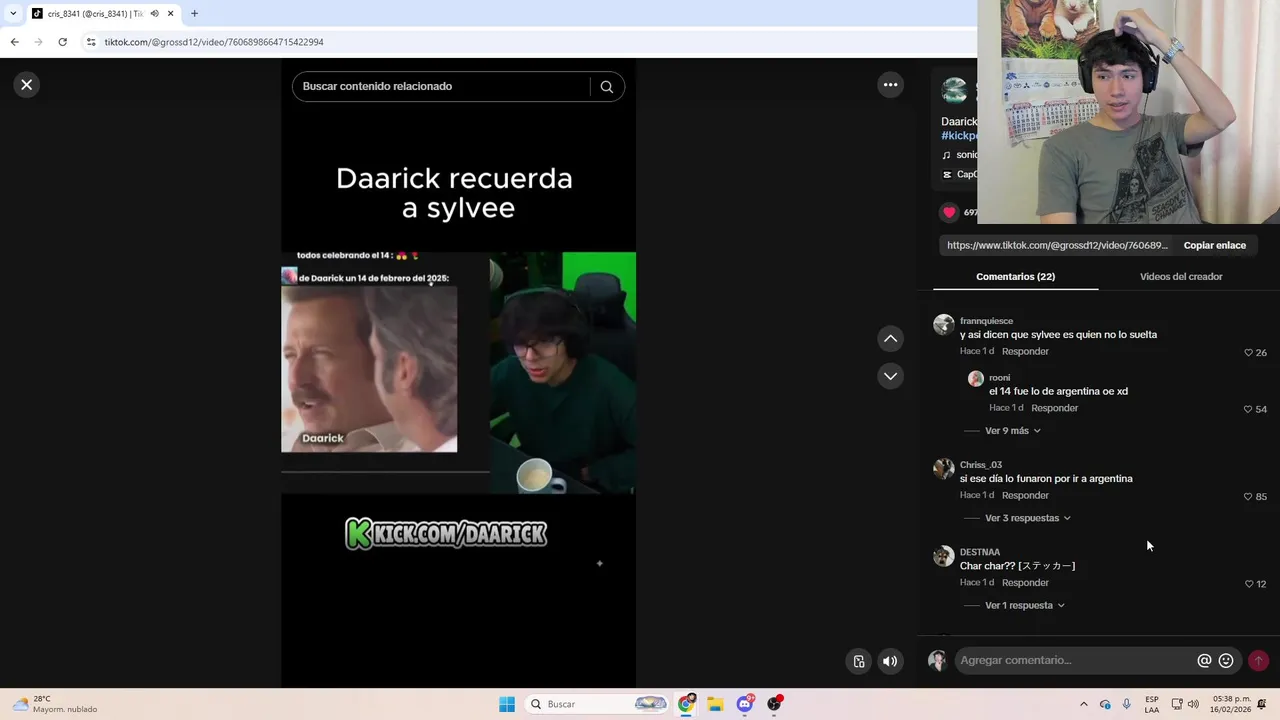
Task: Click the browser back arrow
Action: (14, 42)
